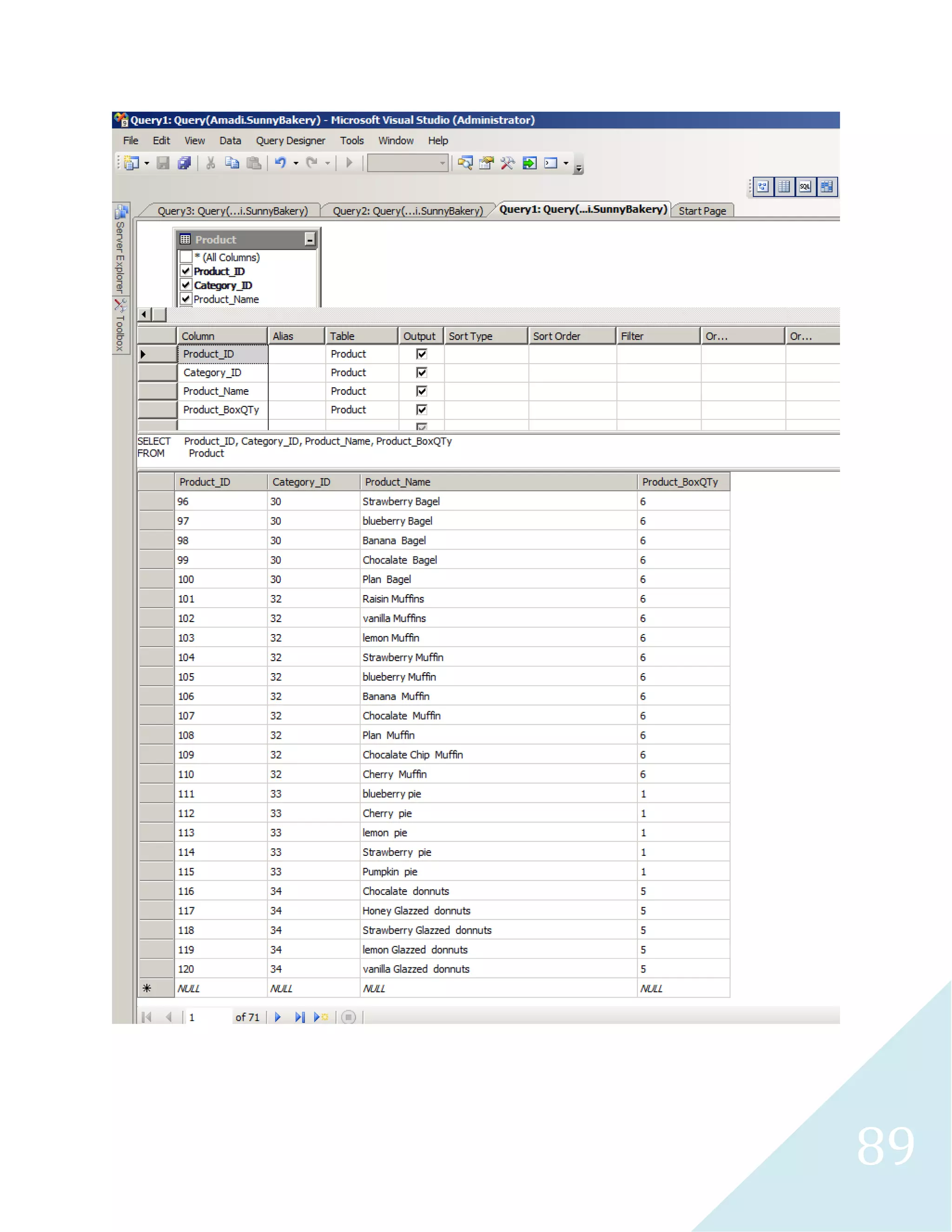Open the empty toolbar combo box
Viewport: 952px width, 1232px height.
click(407, 163)
